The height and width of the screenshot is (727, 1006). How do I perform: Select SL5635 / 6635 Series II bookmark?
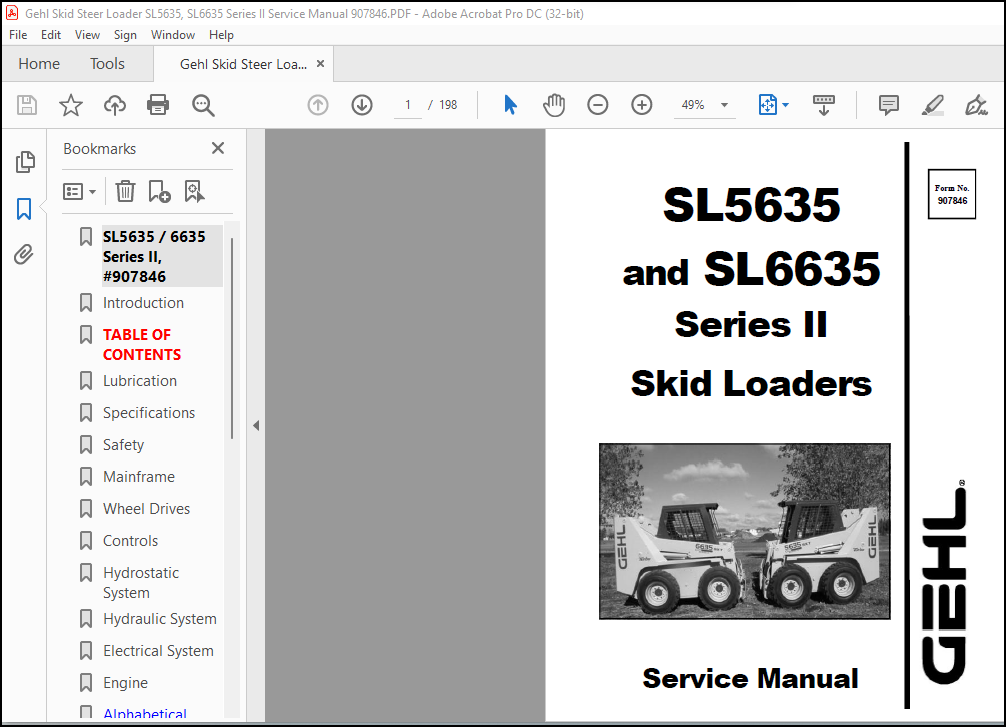tap(162, 256)
